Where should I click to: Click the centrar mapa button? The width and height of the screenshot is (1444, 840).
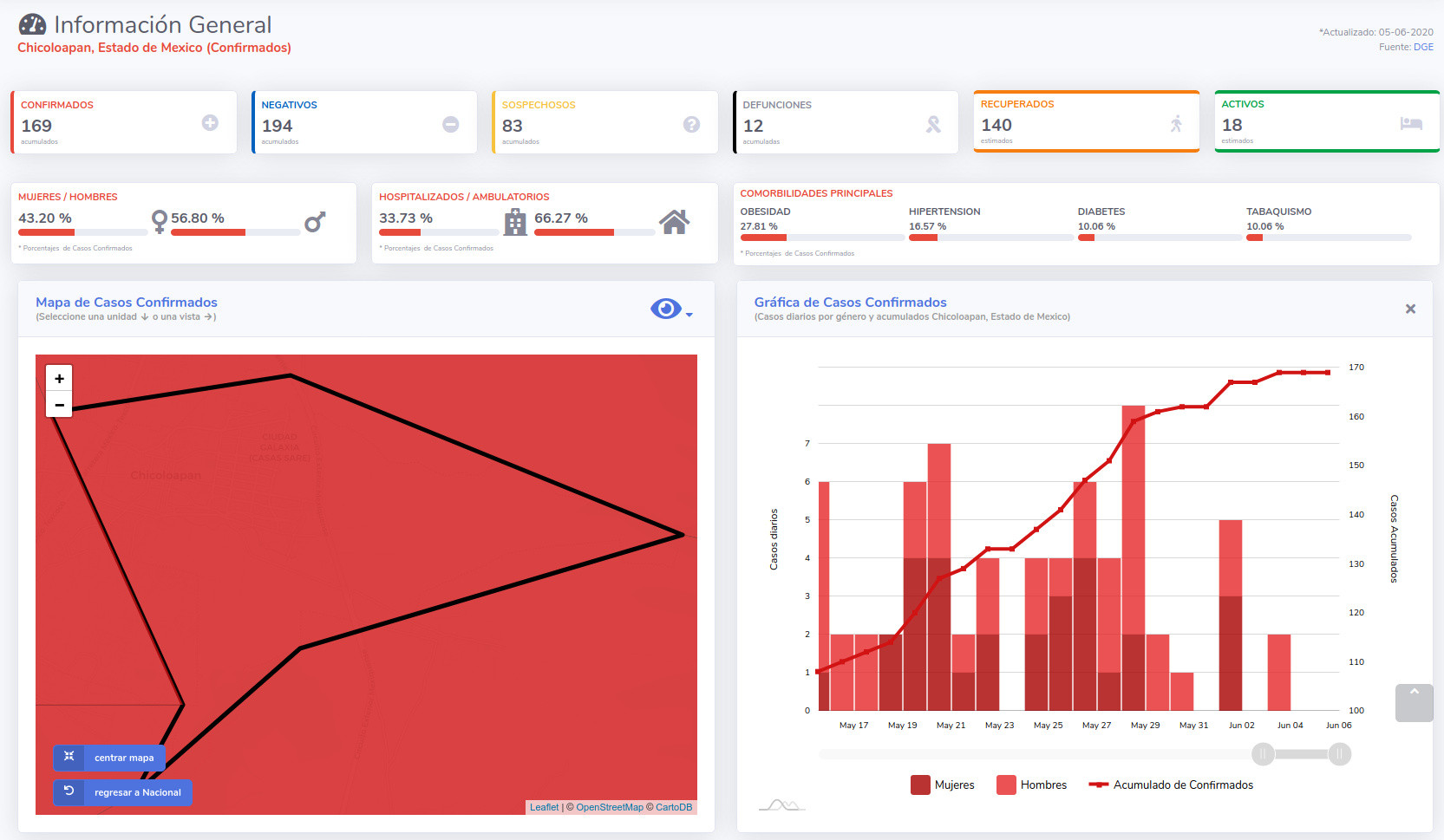coord(109,758)
